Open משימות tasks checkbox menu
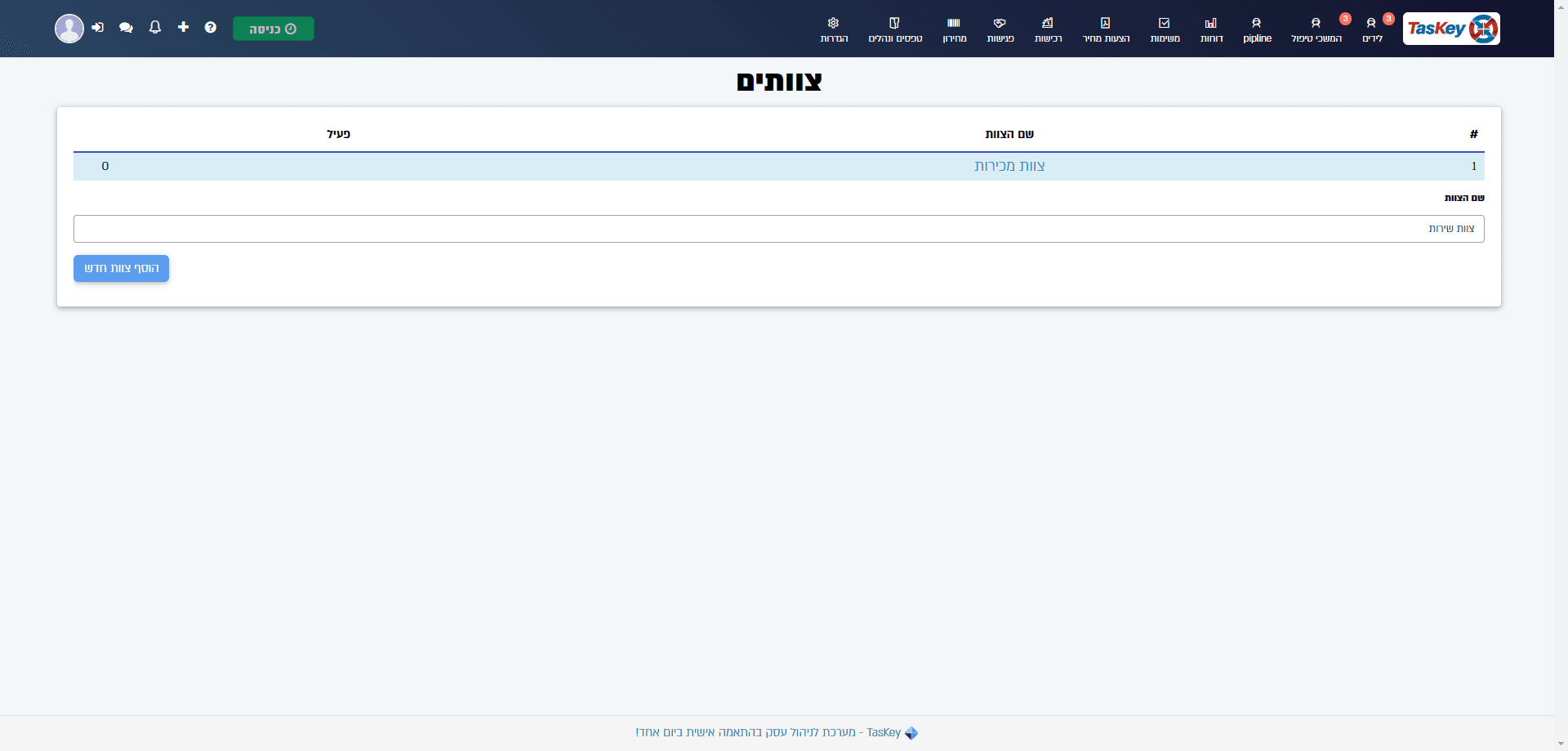The image size is (1568, 751). (1165, 30)
